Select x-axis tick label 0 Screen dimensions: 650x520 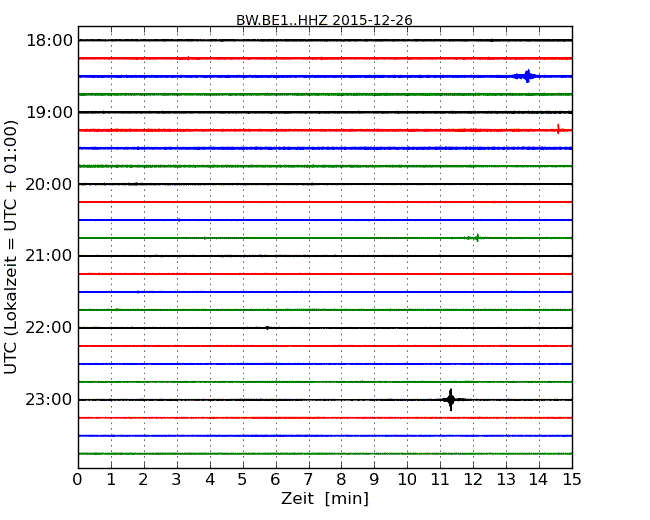78,479
